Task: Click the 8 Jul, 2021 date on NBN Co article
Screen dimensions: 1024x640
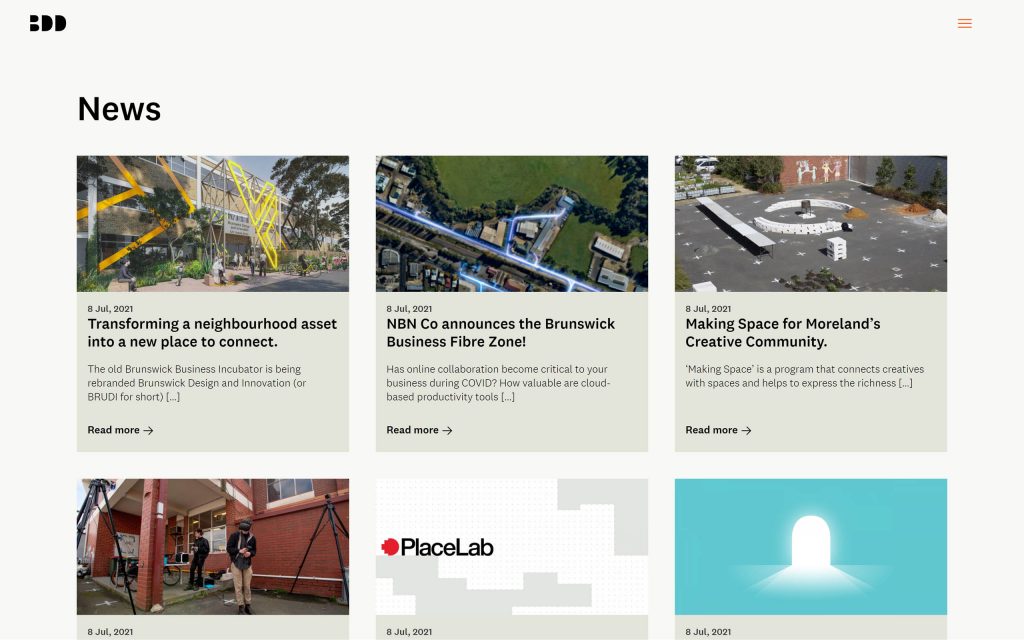Action: [x=409, y=309]
